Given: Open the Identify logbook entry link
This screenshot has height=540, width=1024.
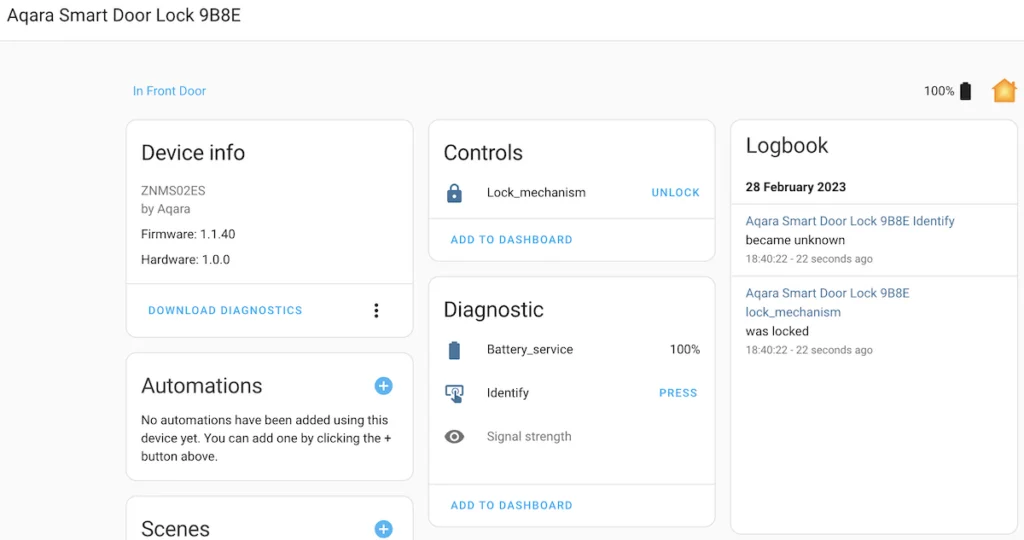Looking at the screenshot, I should [x=850, y=221].
